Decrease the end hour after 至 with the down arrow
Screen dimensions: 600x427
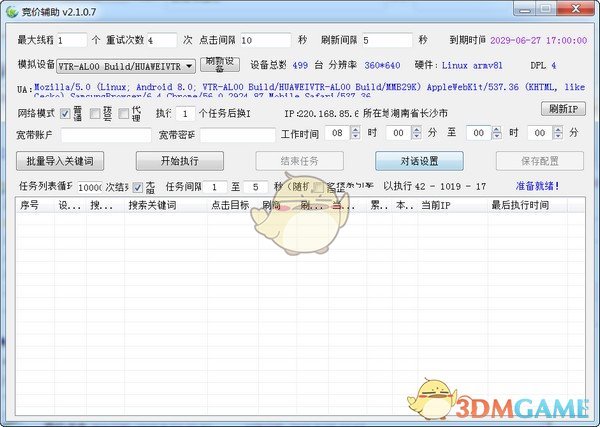497,136
